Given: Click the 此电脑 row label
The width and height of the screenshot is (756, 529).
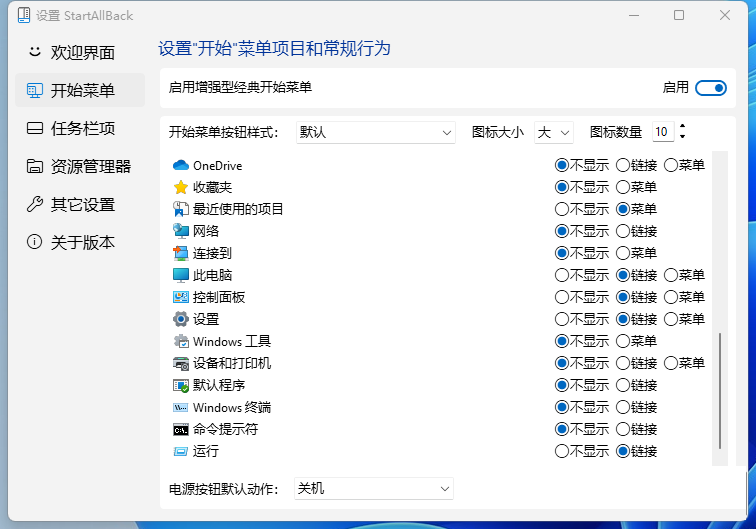Looking at the screenshot, I should (213, 275).
